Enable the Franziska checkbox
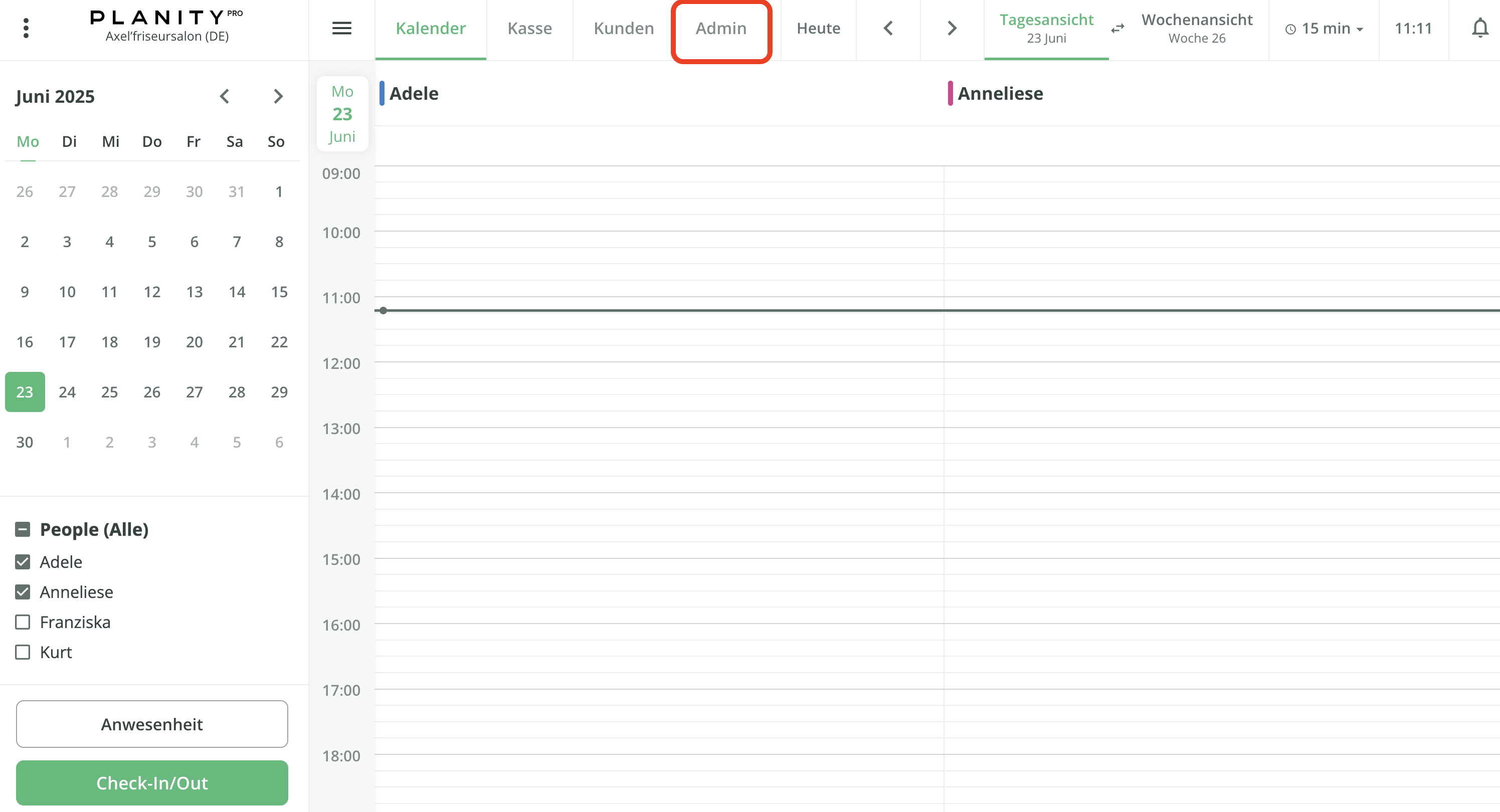Viewport: 1500px width, 812px height. tap(23, 622)
